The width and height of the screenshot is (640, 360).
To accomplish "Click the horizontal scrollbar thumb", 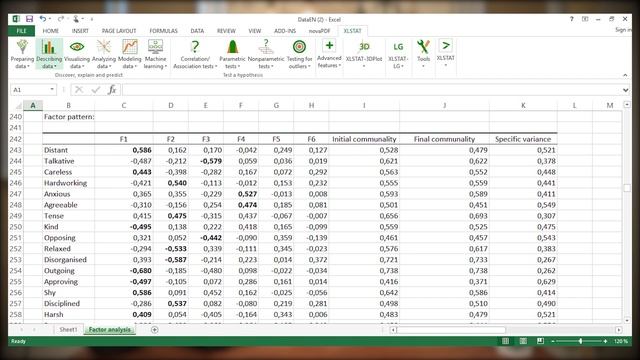I will (x=451, y=330).
